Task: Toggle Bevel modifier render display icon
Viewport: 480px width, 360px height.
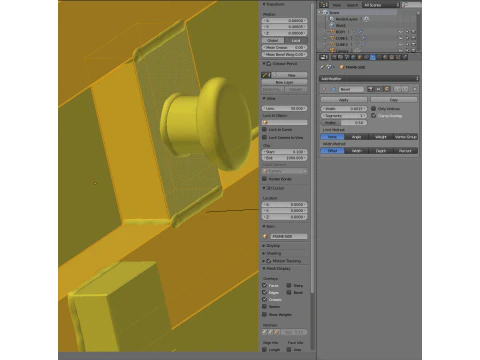Action: coord(370,89)
